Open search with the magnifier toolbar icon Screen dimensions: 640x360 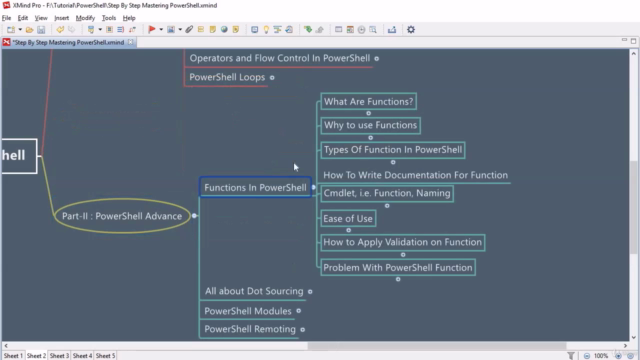pos(373,29)
